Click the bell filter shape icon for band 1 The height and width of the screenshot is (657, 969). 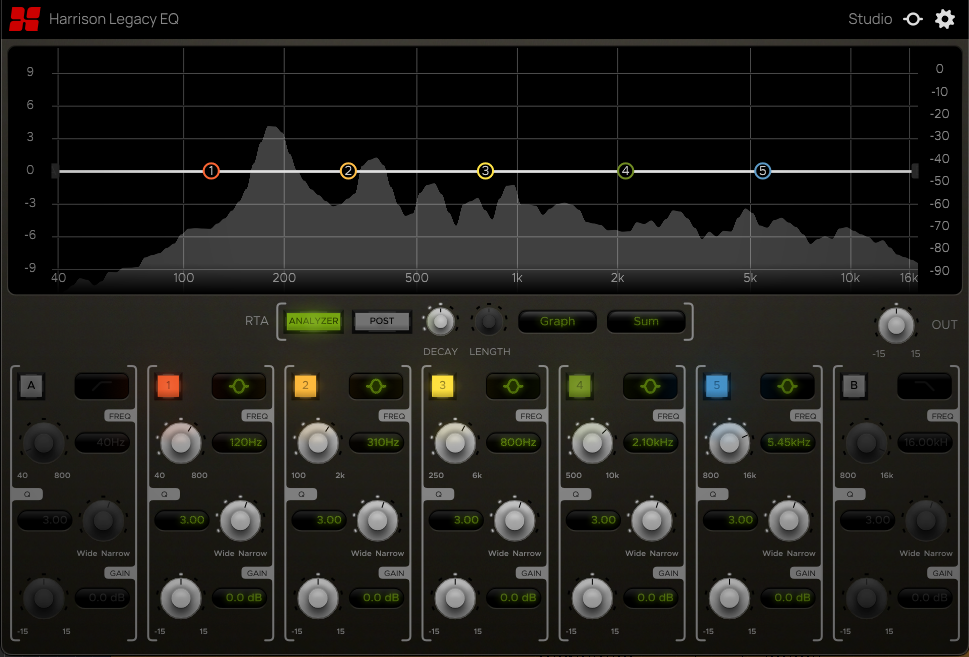pyautogui.click(x=239, y=386)
